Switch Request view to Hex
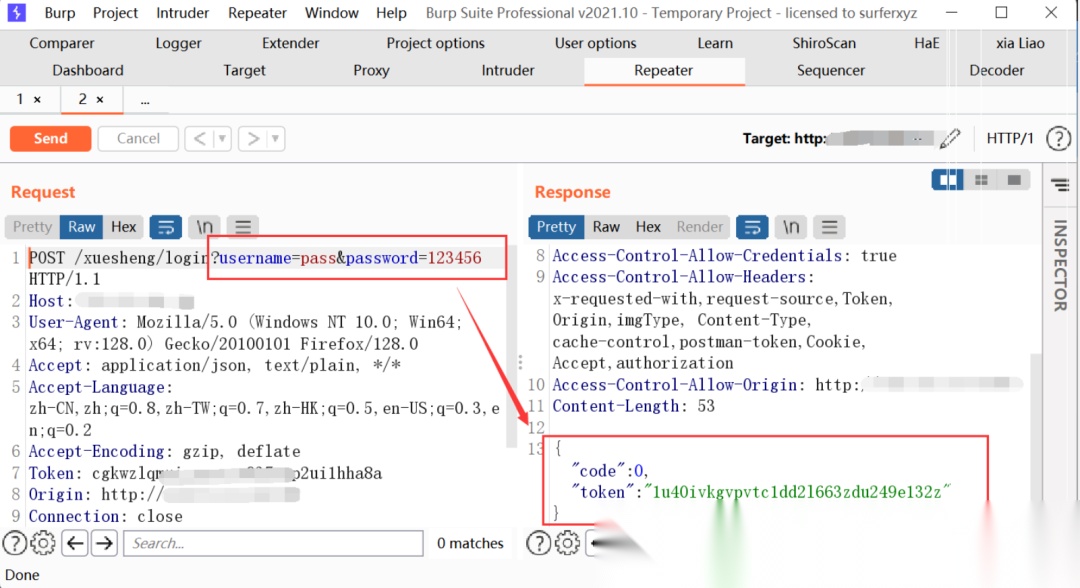Viewport: 1080px width, 588px height. tap(124, 227)
